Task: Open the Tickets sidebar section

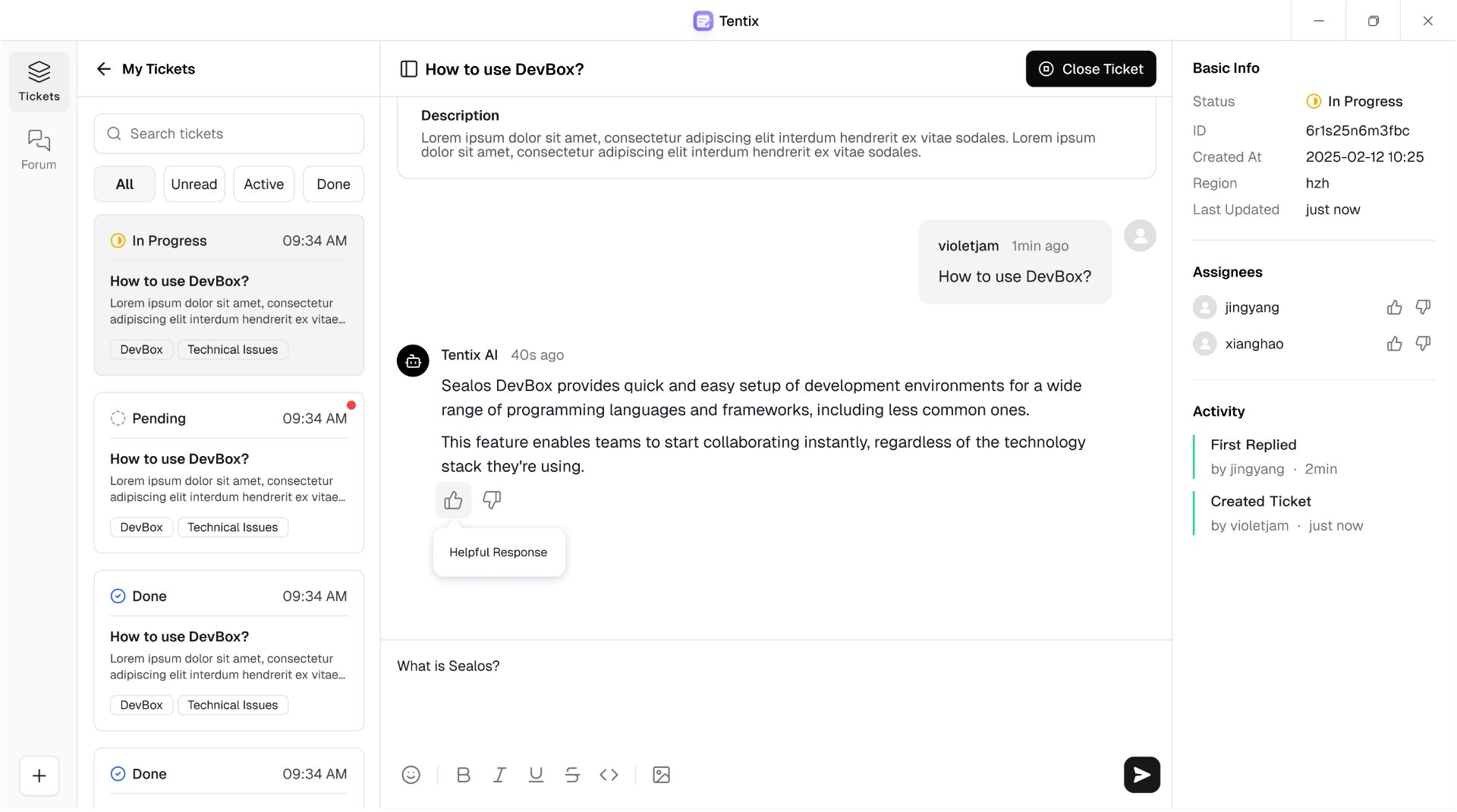Action: click(39, 81)
